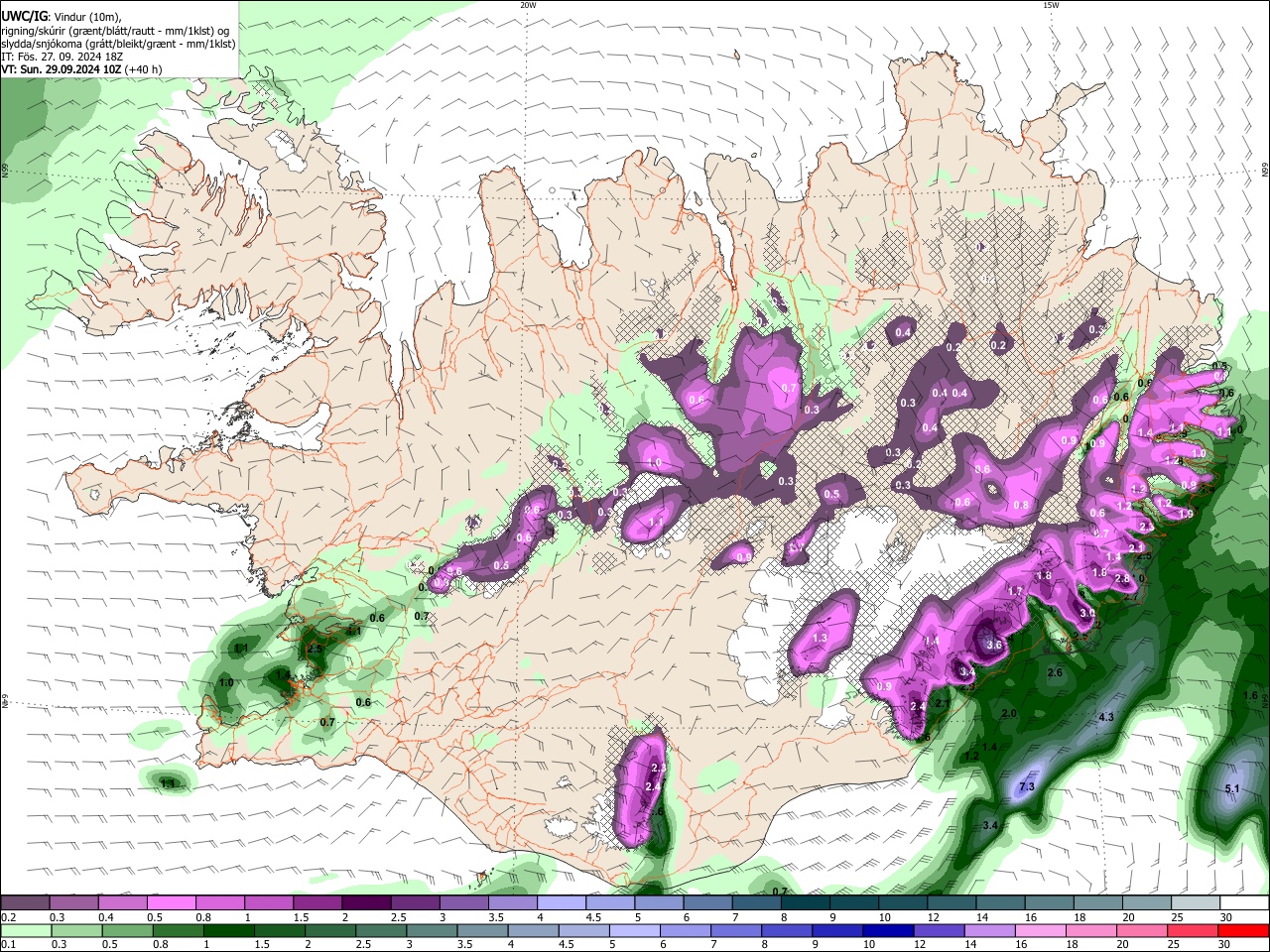Pick the palest green rain scale 0.1 swatch

point(26,931)
